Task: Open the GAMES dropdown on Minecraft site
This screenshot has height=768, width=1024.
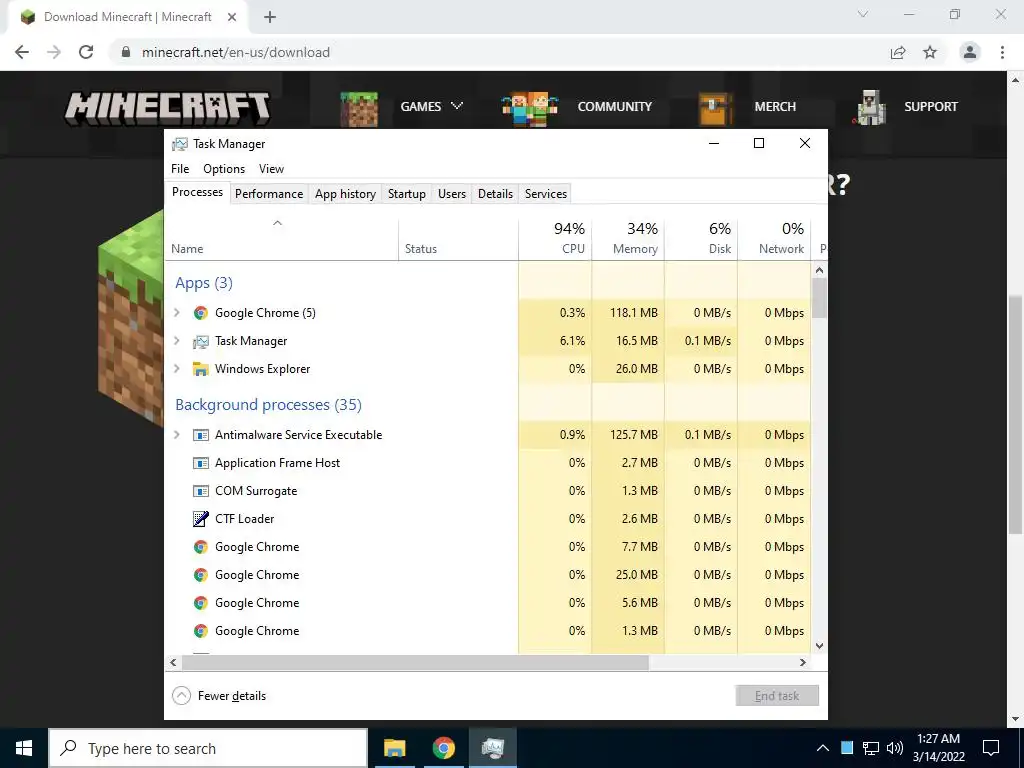Action: (x=431, y=106)
